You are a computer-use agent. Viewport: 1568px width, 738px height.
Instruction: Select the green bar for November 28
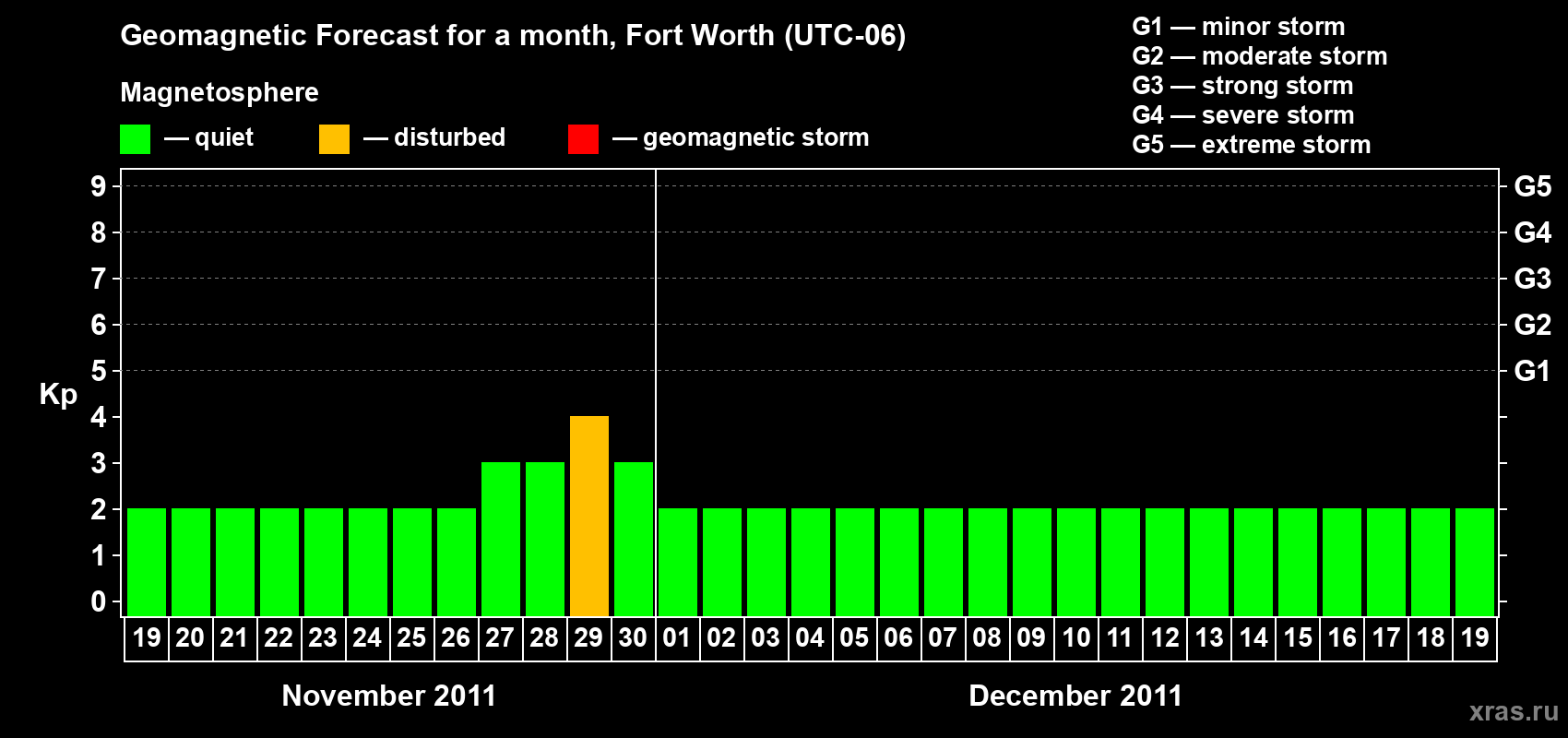point(545,539)
